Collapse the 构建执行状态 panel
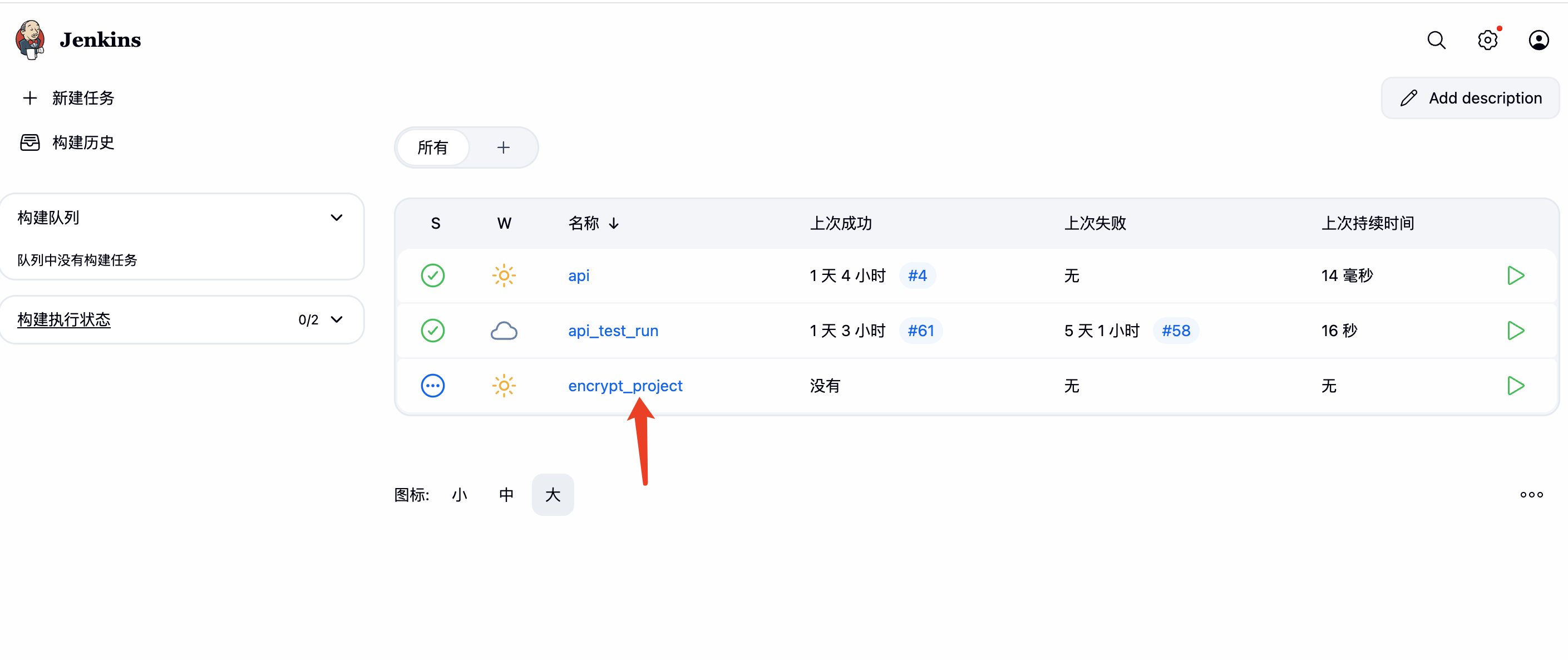This screenshot has height=660, width=1568. (x=337, y=319)
